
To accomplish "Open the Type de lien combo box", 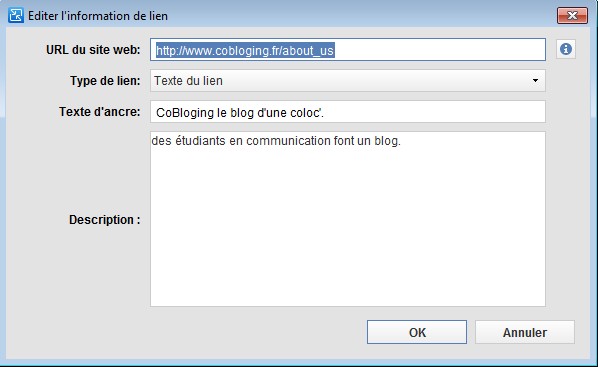I will pos(347,80).
